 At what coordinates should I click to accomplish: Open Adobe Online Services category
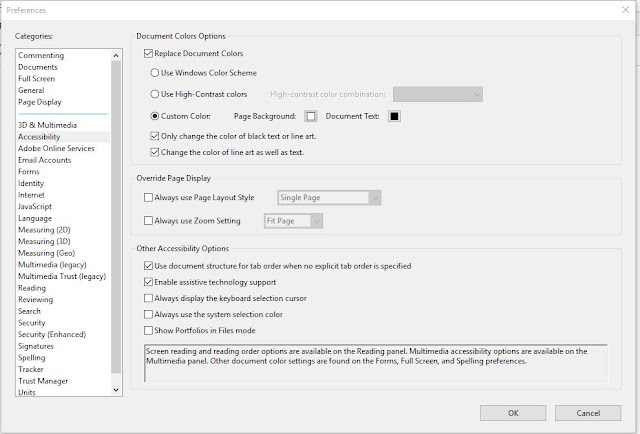56,148
